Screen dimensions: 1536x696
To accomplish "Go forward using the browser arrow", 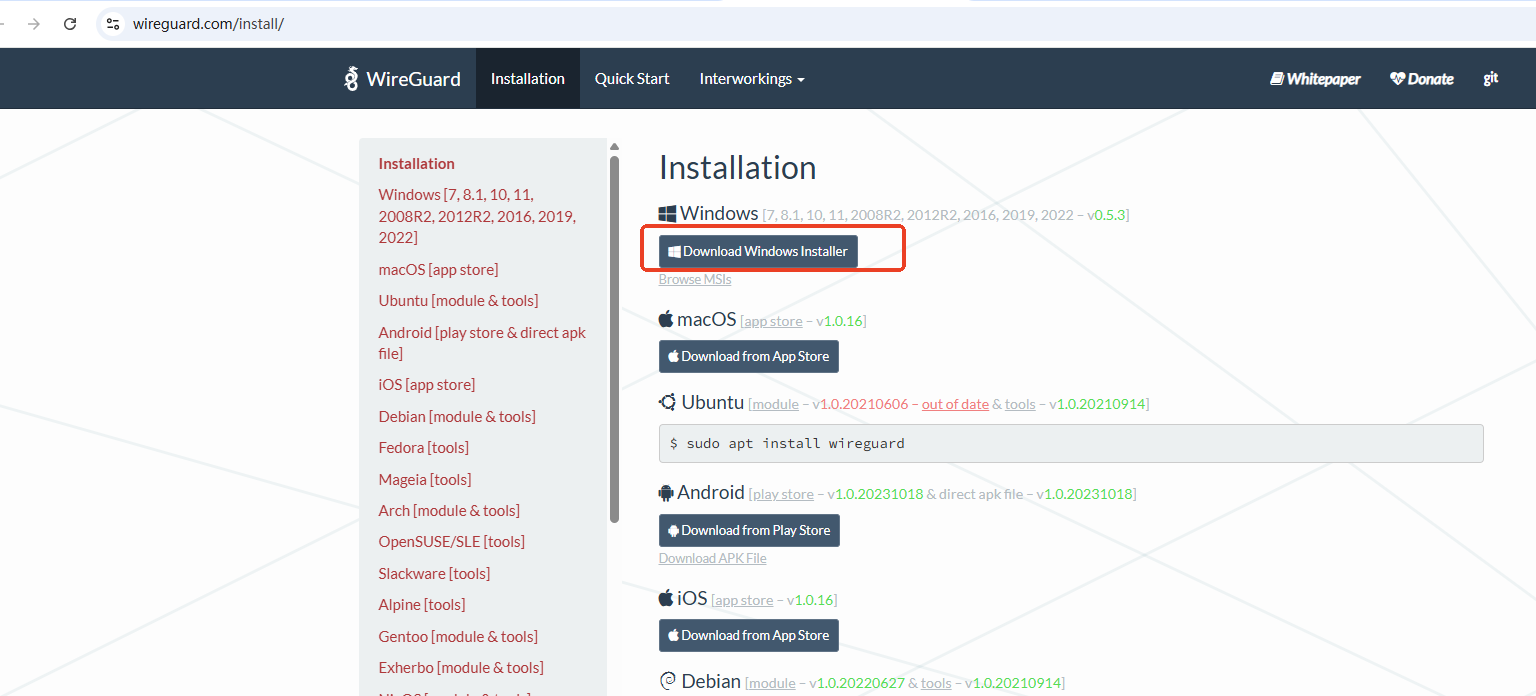I will click(34, 24).
